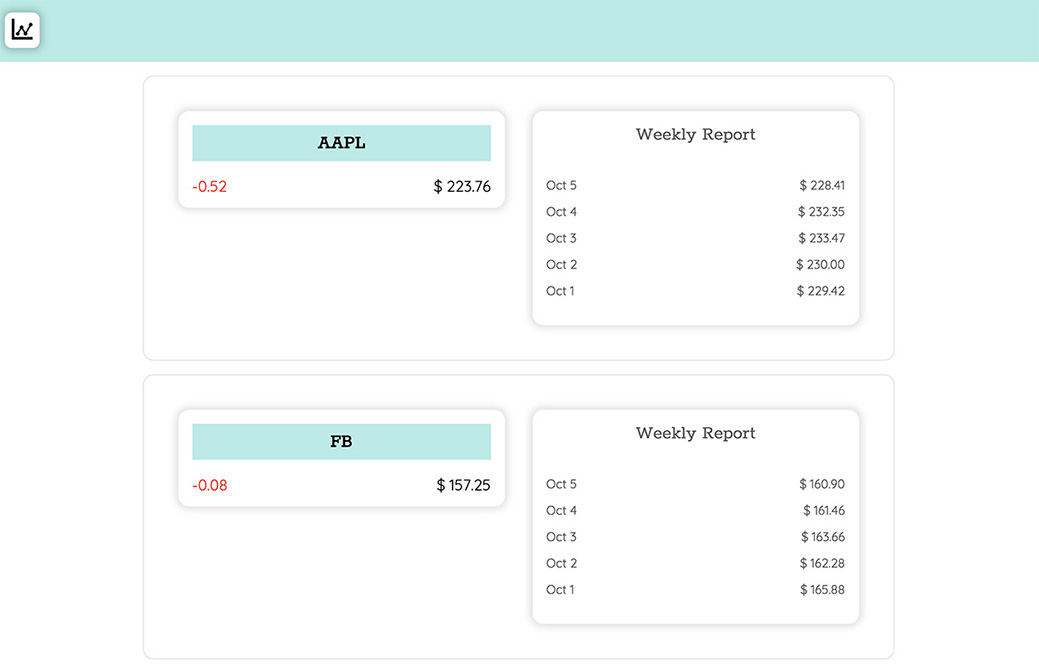Select Oct 2 row in AAPL report

(x=695, y=265)
